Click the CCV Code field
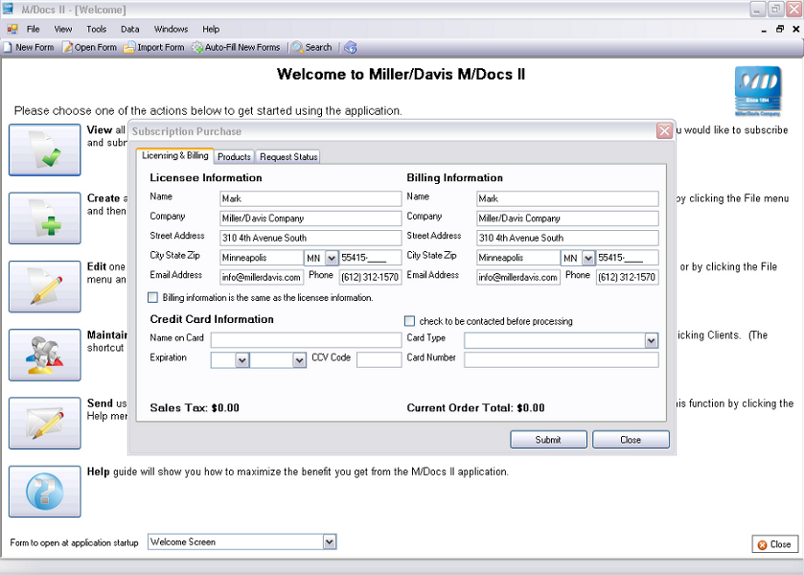 point(379,360)
